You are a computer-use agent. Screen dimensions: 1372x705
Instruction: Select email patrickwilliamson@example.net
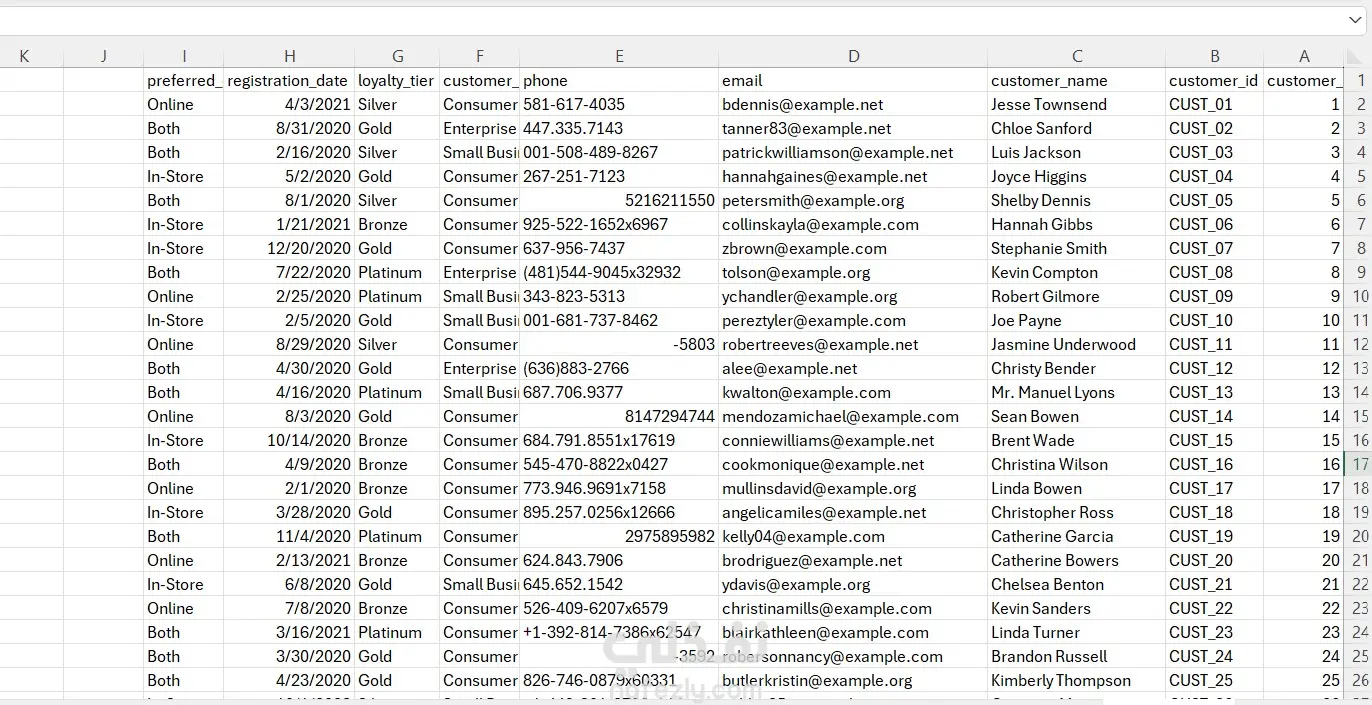853,153
